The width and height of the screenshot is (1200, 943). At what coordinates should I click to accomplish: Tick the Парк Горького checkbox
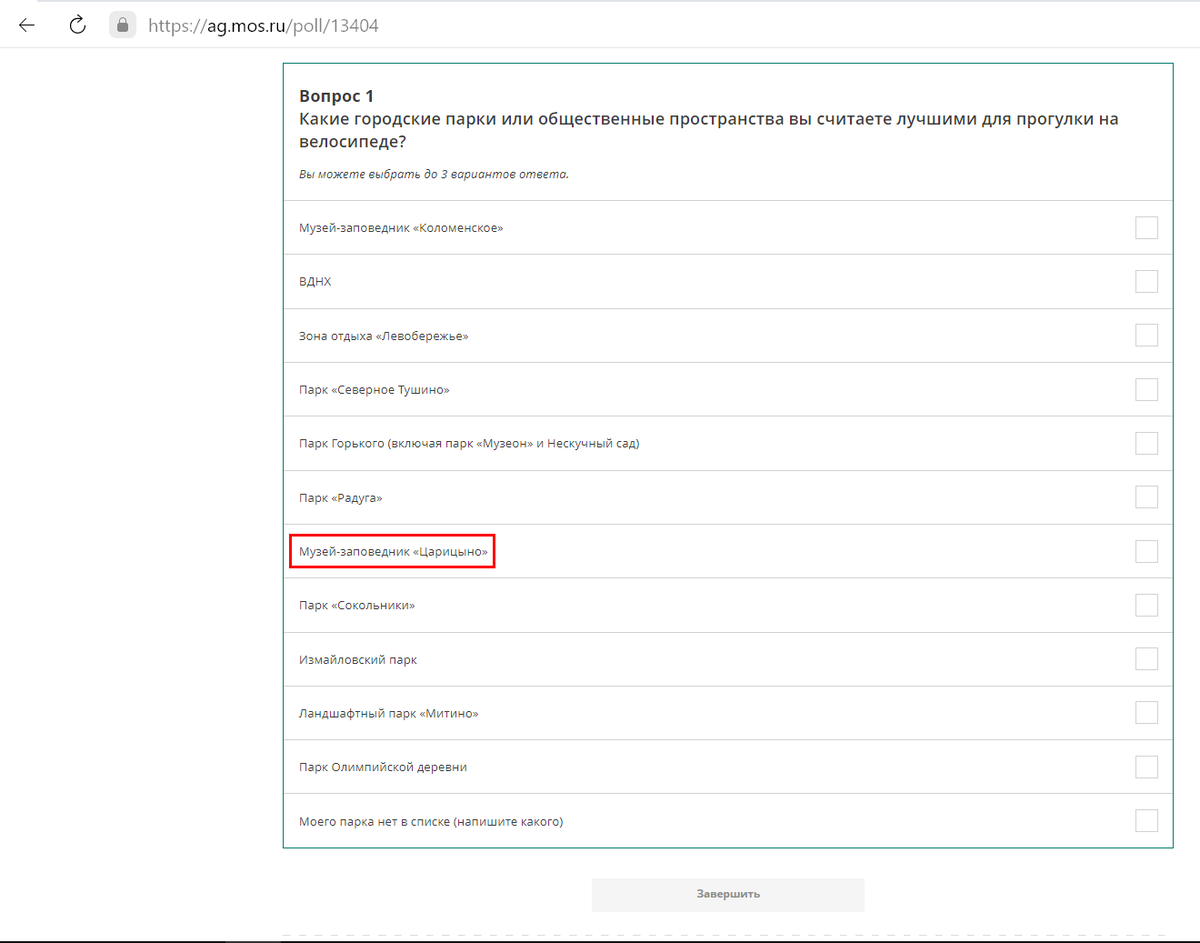pos(1146,444)
